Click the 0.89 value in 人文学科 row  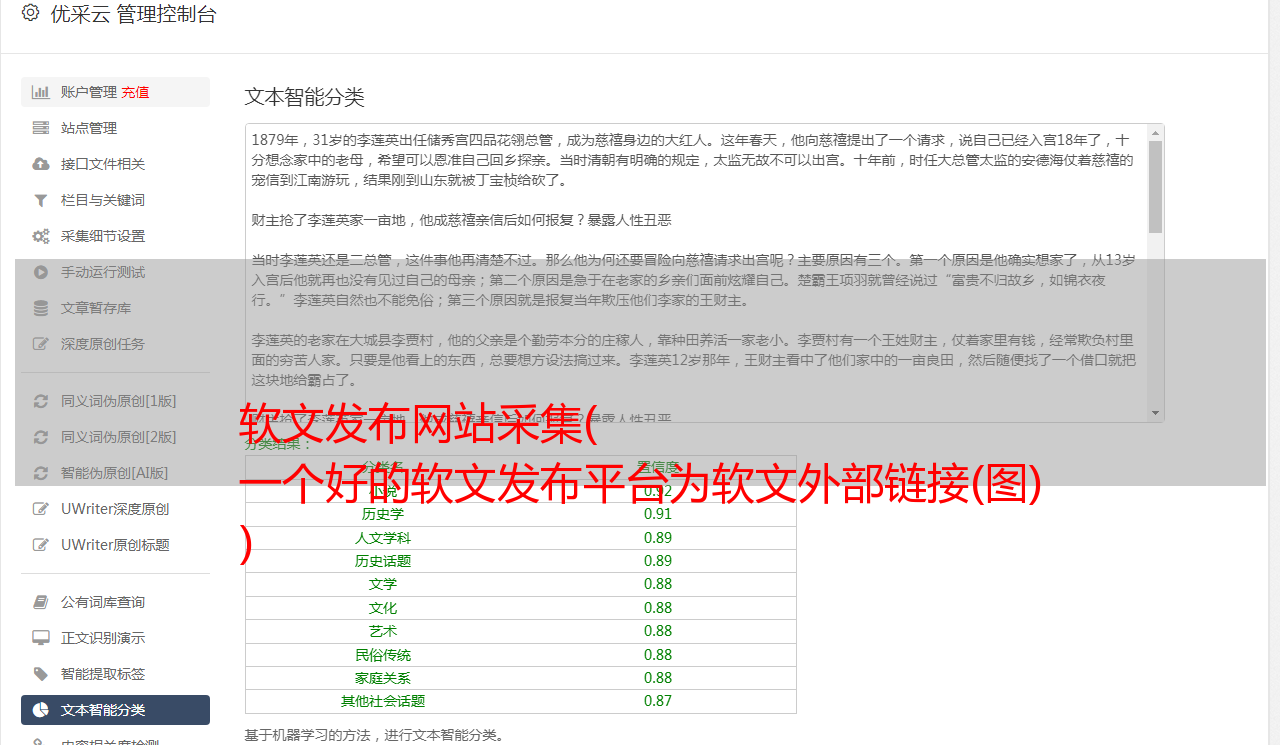coord(658,538)
